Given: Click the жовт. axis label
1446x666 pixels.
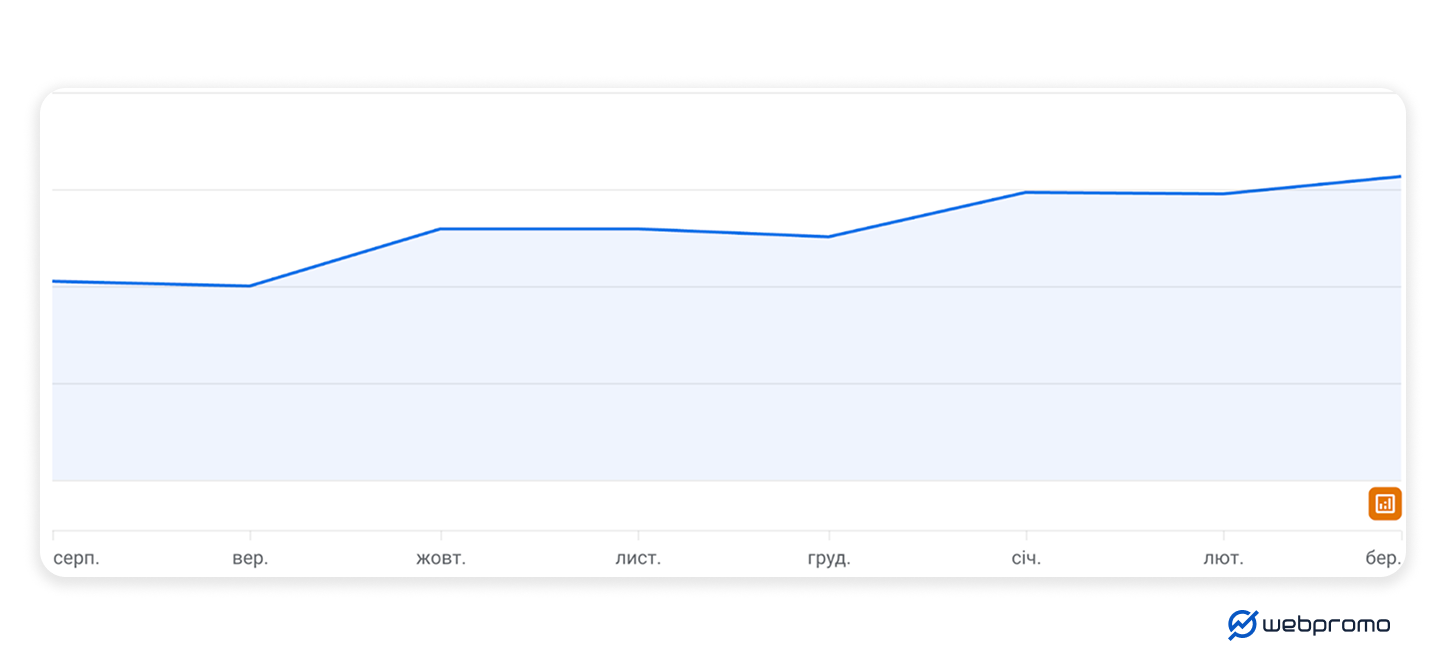Looking at the screenshot, I should 441,558.
